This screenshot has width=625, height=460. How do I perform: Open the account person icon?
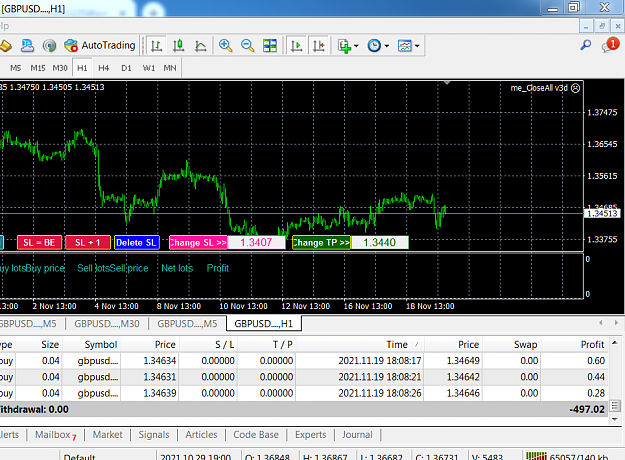[27, 46]
